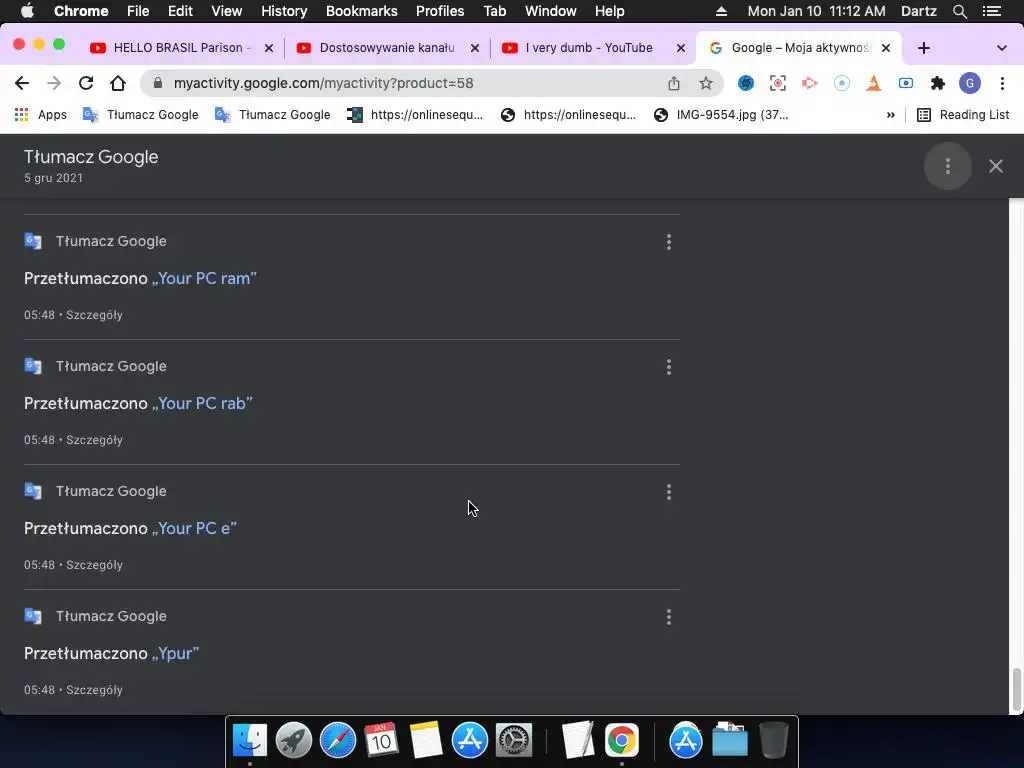View Szczegóły for 'Your PC rab' entry
This screenshot has height=768, width=1024.
(x=94, y=440)
